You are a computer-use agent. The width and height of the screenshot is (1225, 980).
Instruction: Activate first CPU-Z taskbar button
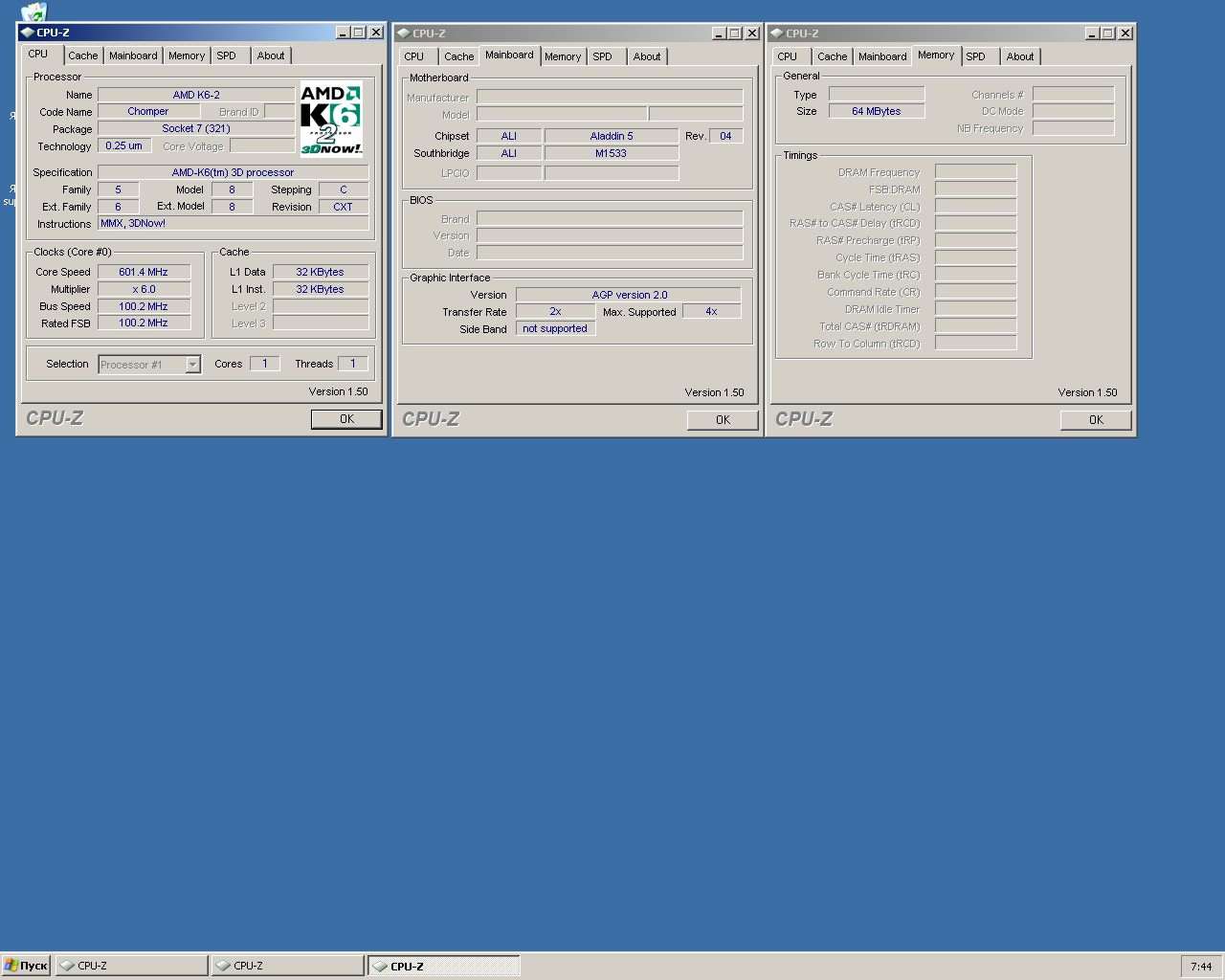coord(132,966)
